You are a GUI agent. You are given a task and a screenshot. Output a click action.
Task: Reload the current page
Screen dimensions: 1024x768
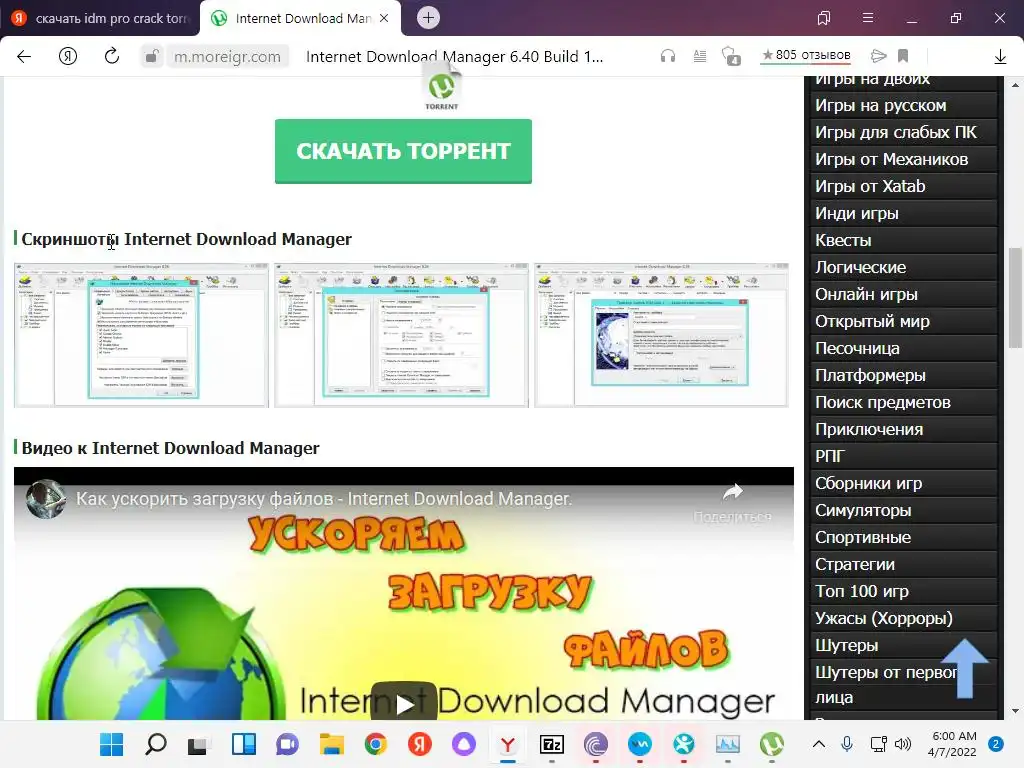coord(112,56)
